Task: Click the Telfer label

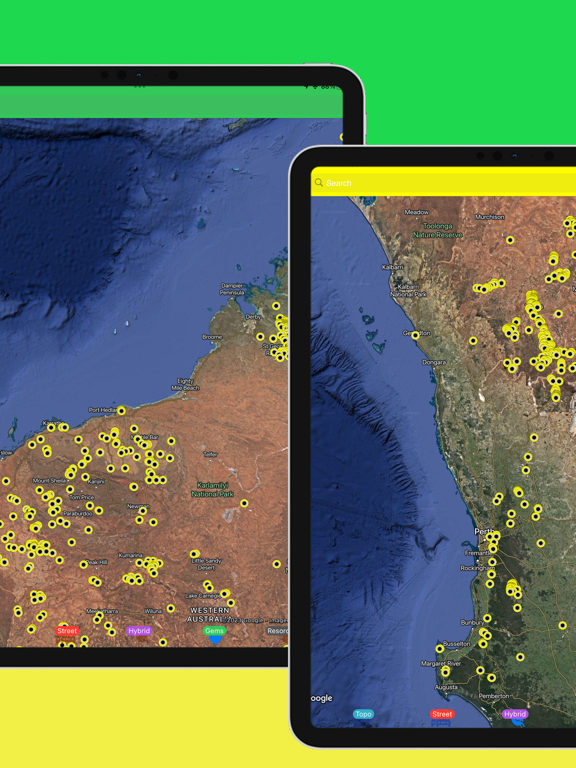Action: (210, 454)
